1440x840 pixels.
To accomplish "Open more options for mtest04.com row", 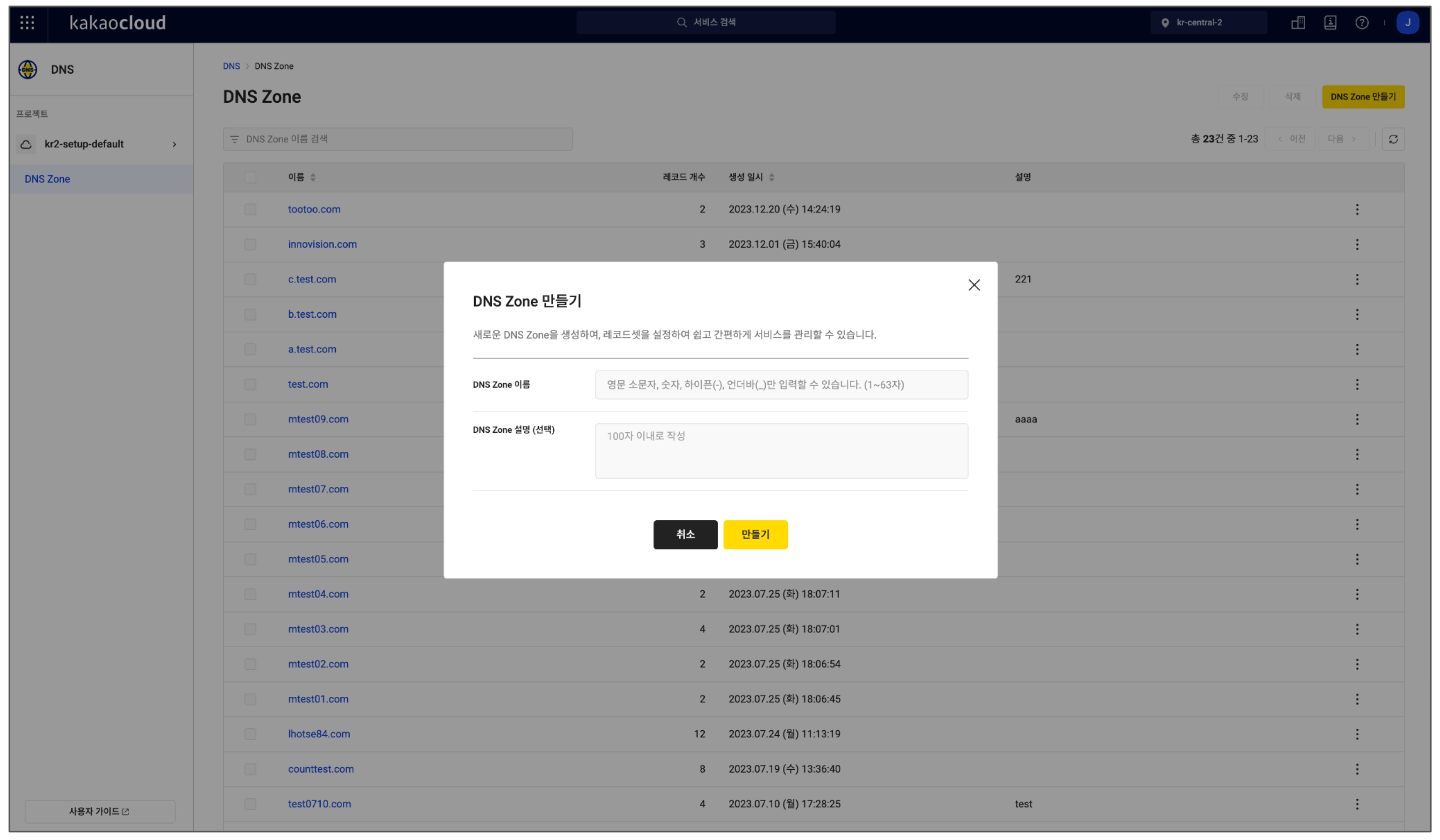I will [1356, 594].
